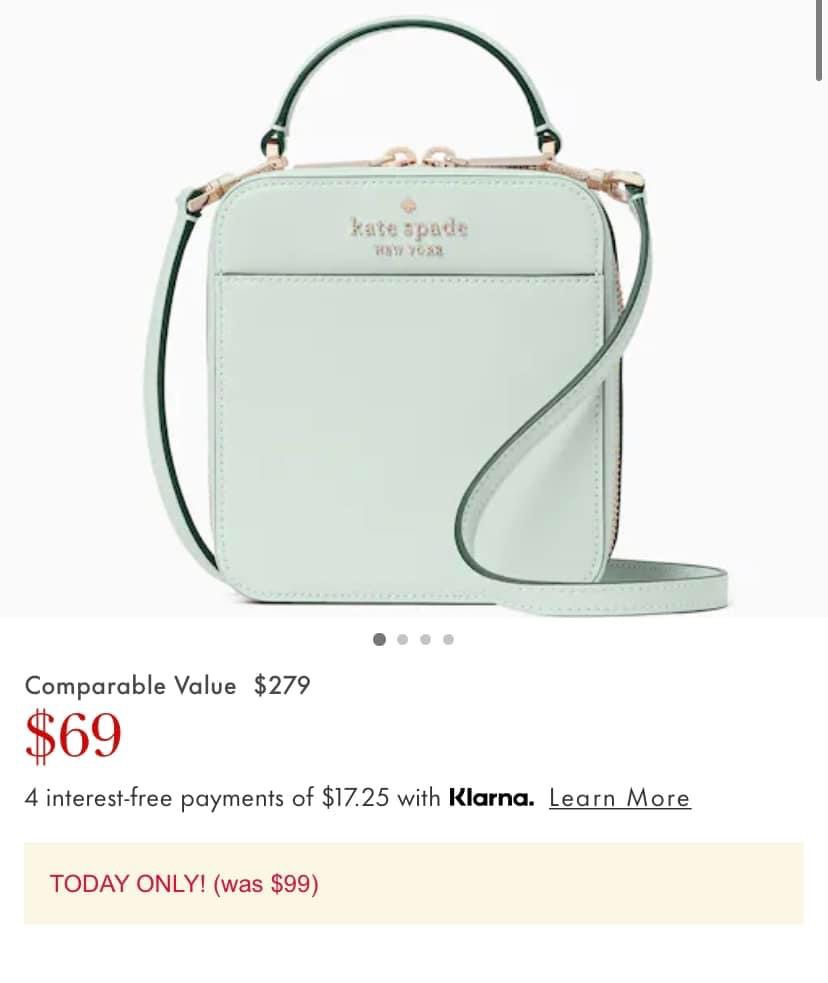Click the red $69 sale price

tap(73, 736)
